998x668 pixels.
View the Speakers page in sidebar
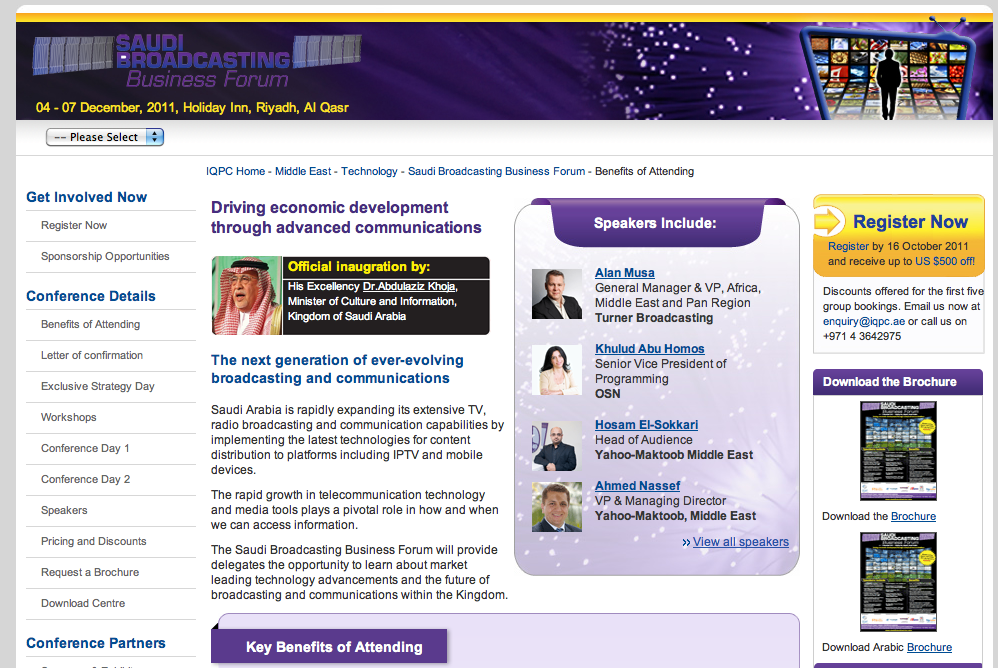point(64,510)
